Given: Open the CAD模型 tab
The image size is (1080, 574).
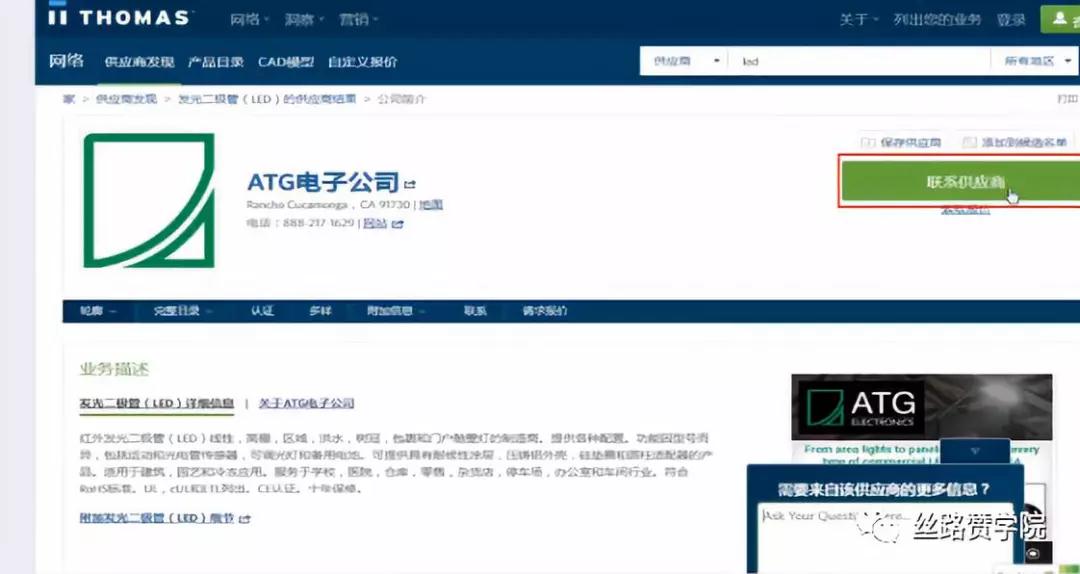Looking at the screenshot, I should pos(286,61).
